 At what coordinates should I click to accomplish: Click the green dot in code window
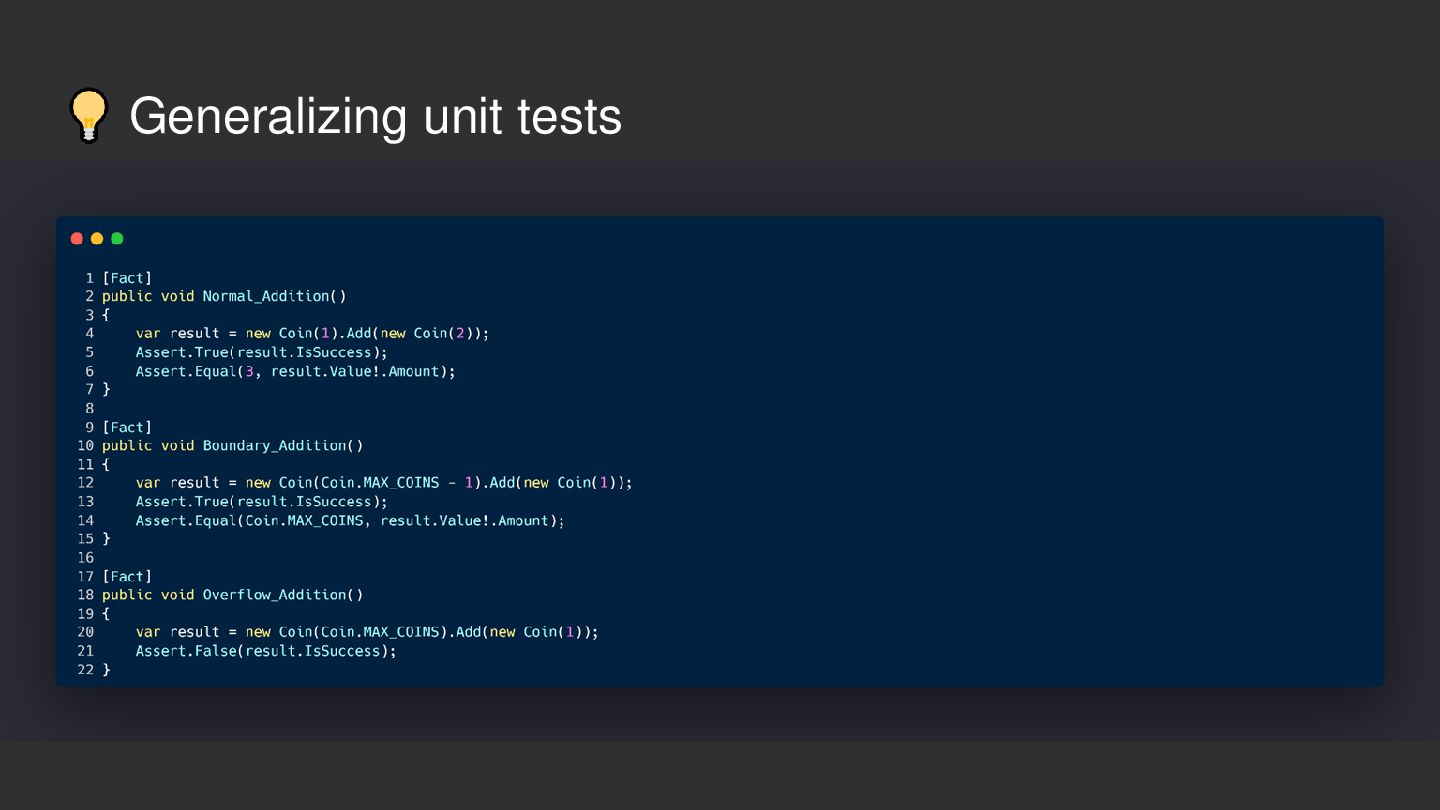(x=117, y=238)
